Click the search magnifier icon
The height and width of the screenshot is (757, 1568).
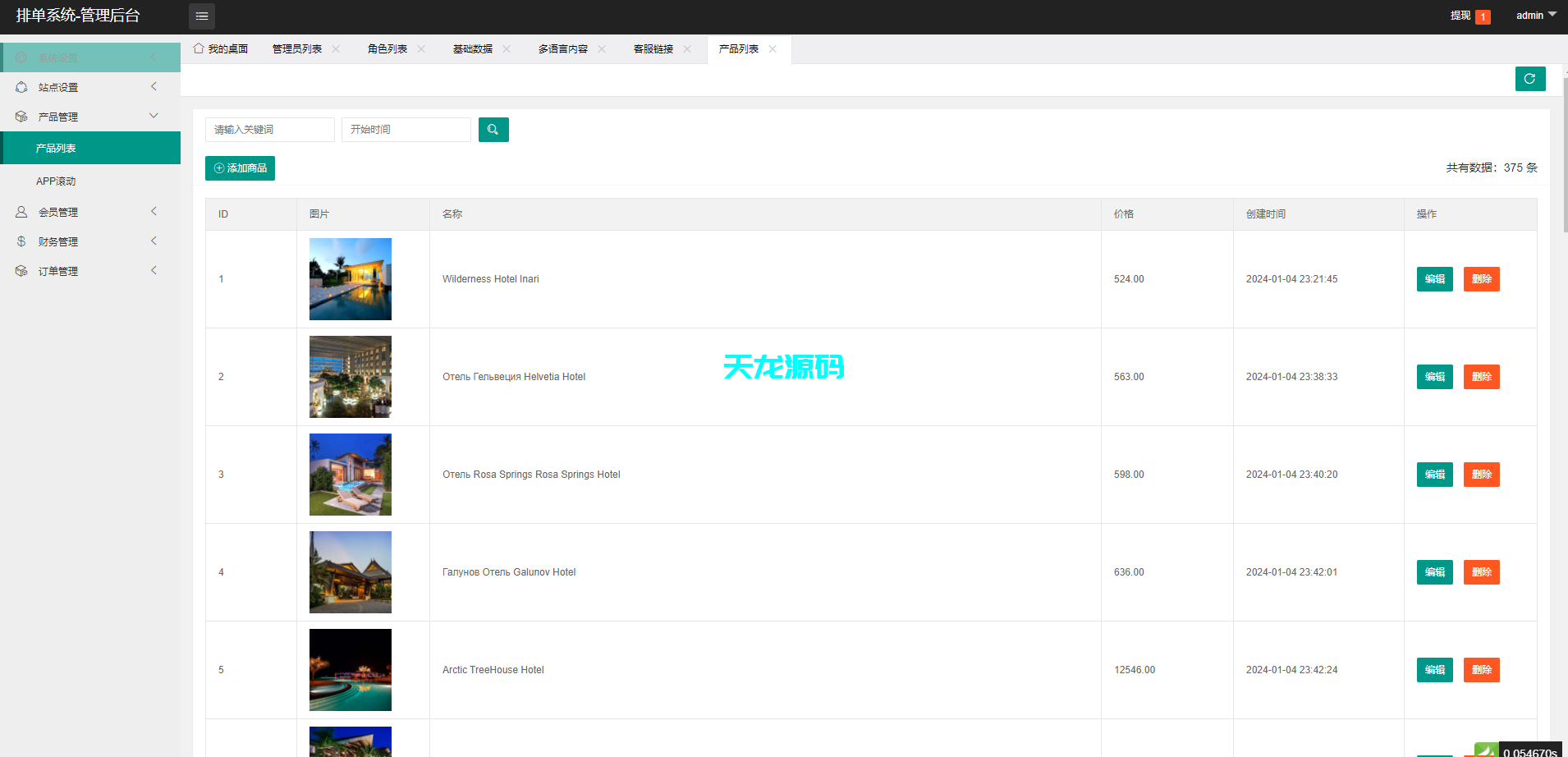(x=493, y=129)
